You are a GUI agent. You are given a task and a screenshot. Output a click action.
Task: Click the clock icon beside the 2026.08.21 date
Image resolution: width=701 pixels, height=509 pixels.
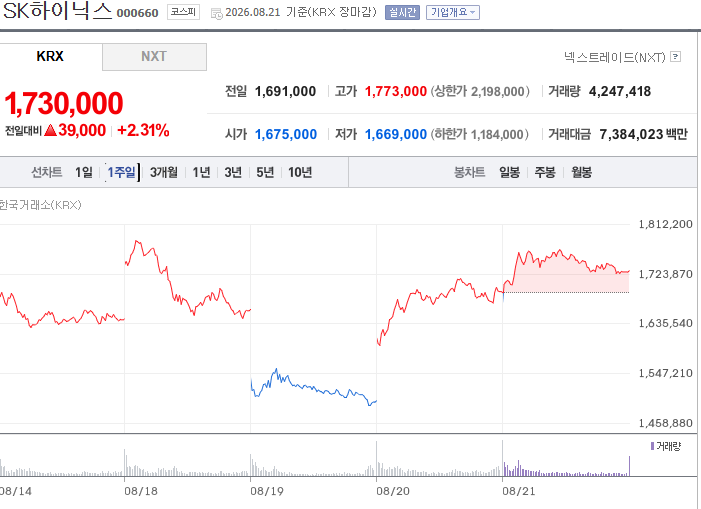click(216, 14)
